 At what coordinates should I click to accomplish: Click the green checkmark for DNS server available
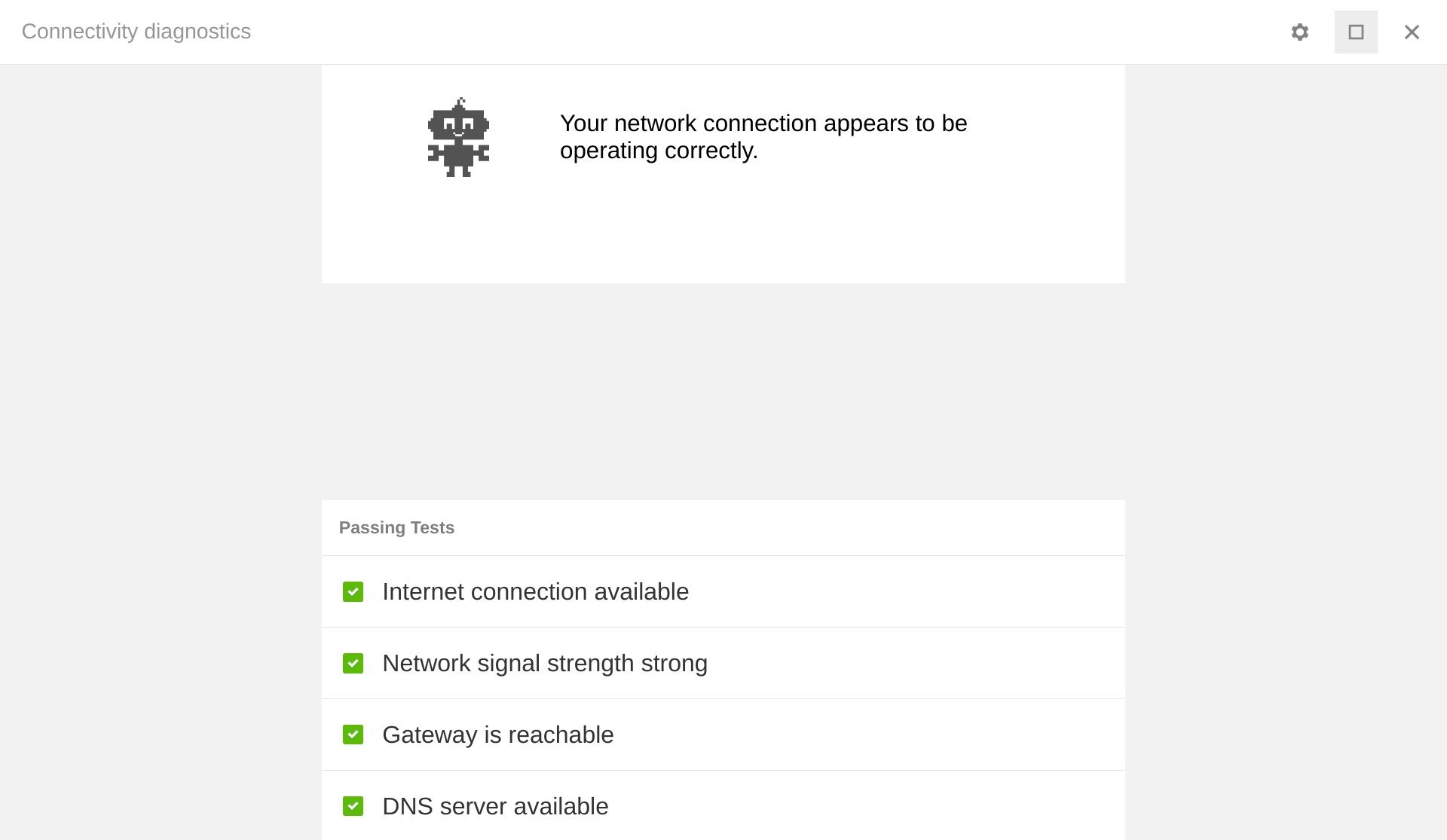point(353,806)
